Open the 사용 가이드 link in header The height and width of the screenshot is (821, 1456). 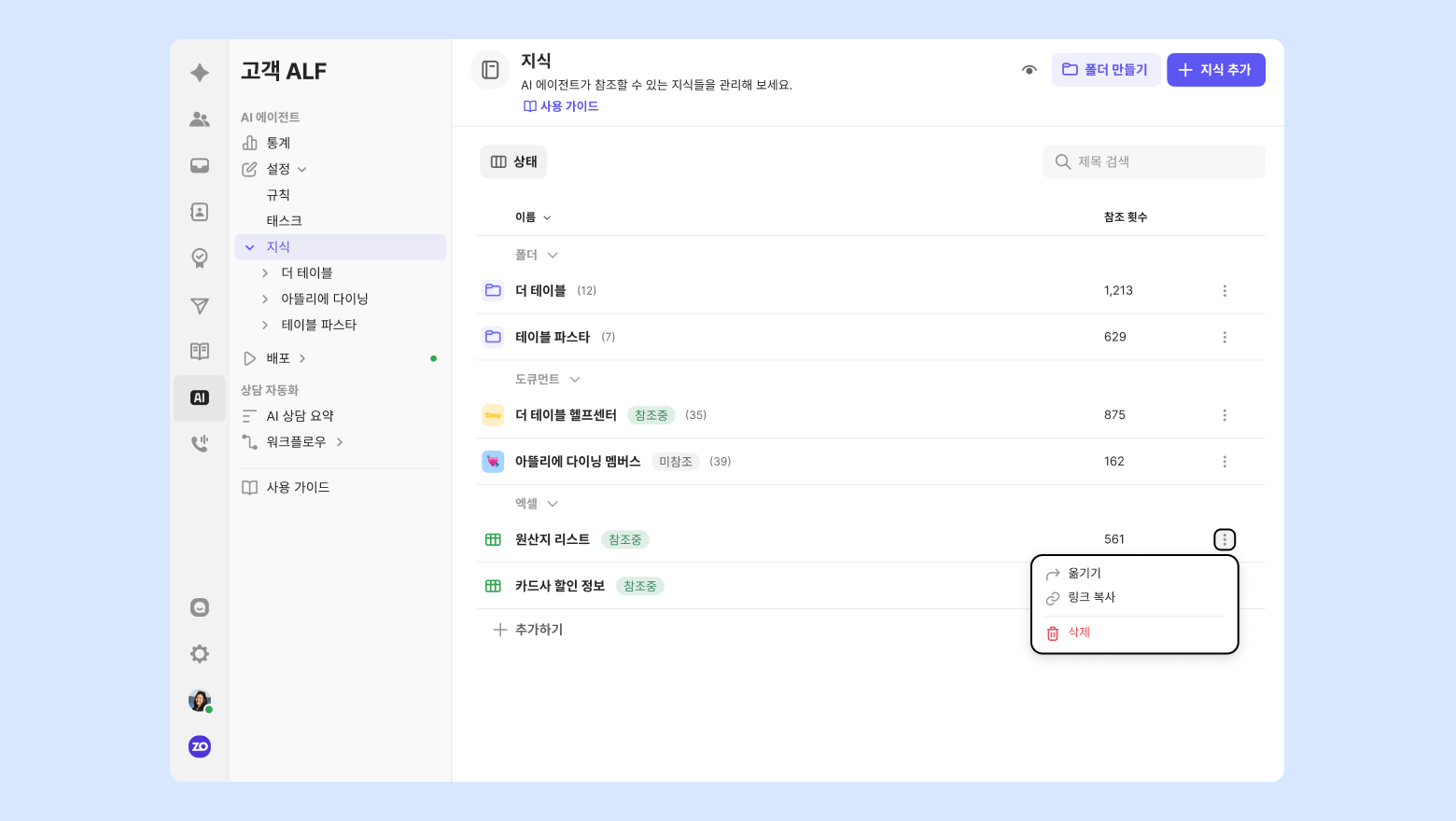pyautogui.click(x=561, y=106)
